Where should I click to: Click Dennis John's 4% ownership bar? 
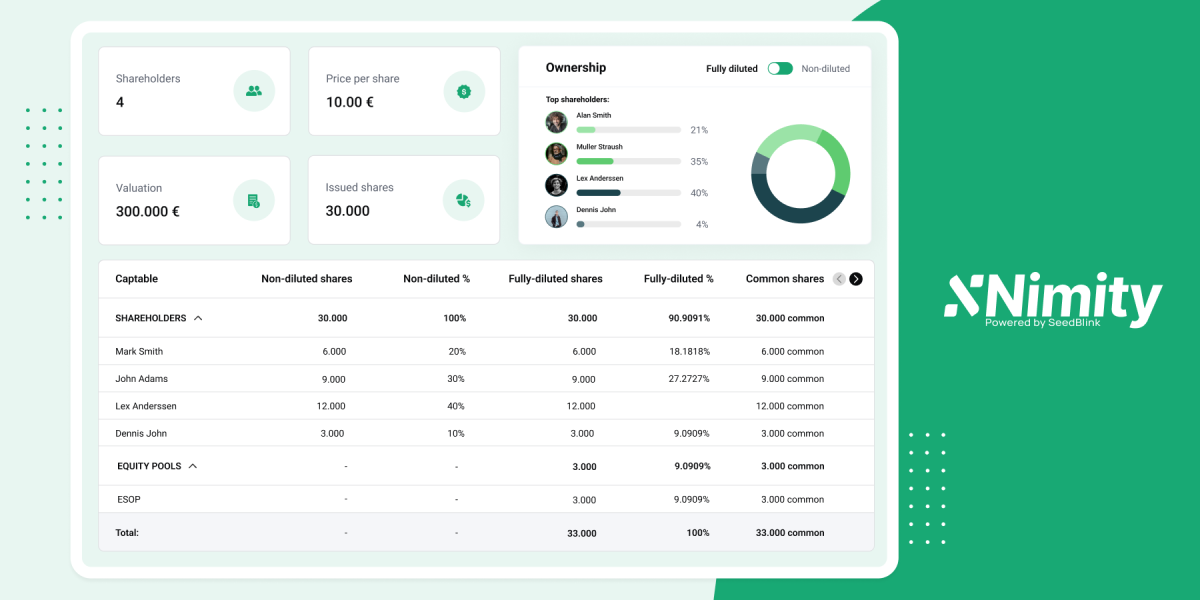pyautogui.click(x=628, y=224)
